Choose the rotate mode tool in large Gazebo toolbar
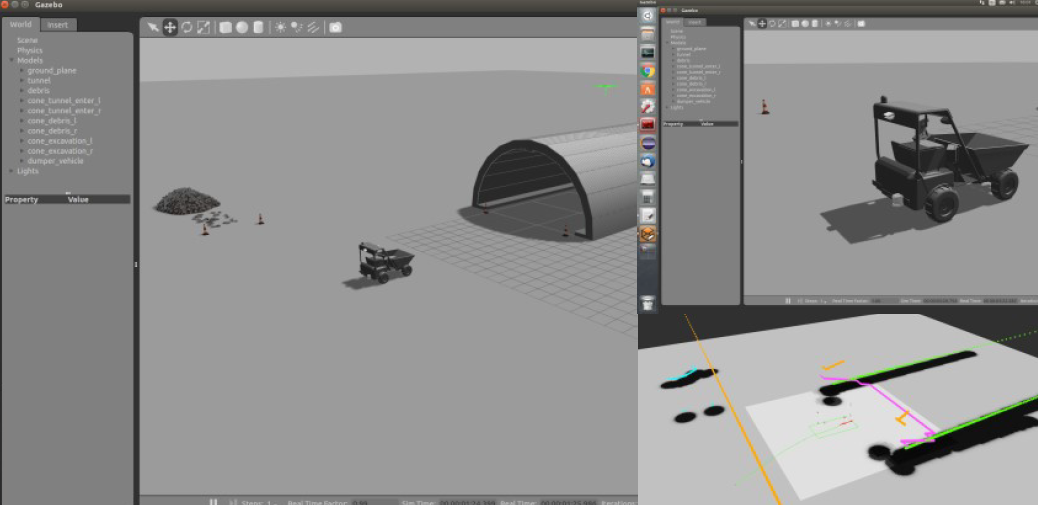1038x505 pixels. (187, 27)
